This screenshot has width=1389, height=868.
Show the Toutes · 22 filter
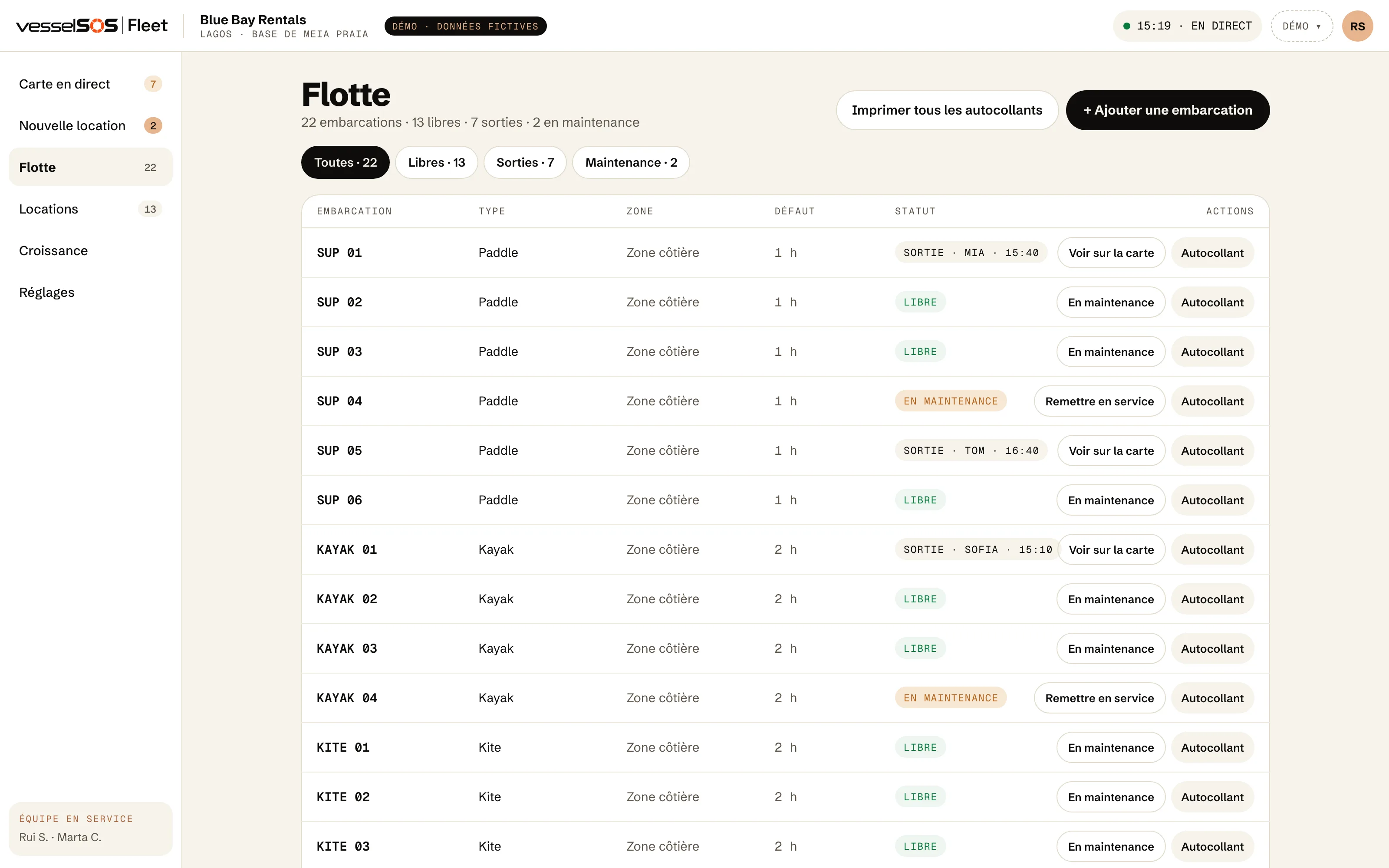[346, 162]
